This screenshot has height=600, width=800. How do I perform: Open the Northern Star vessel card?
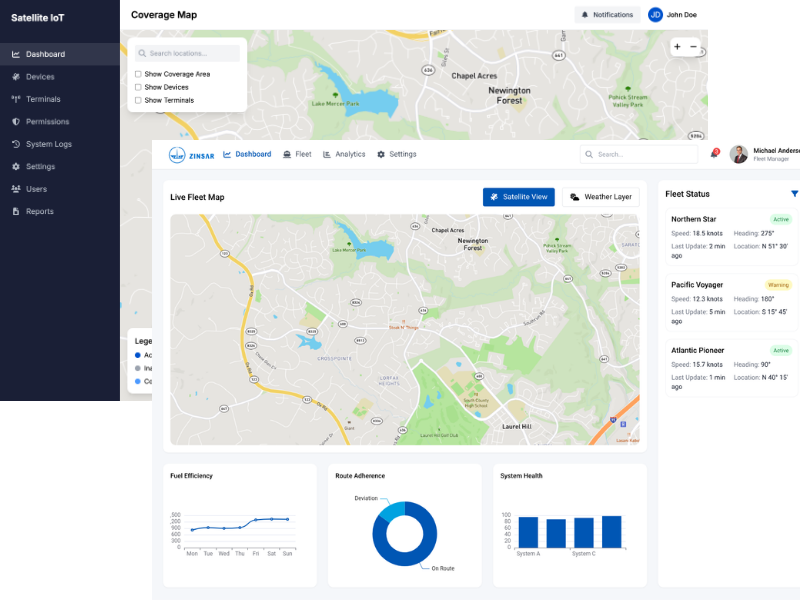[732, 237]
